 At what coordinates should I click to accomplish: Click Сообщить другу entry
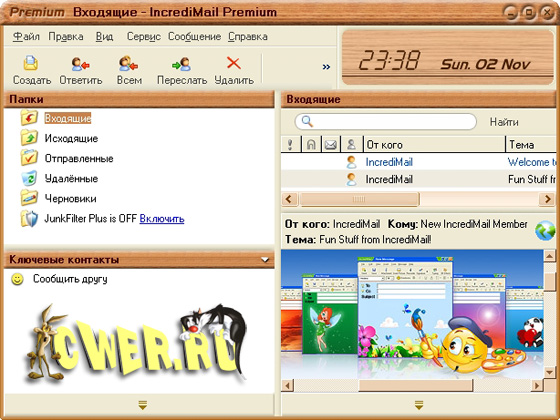tap(70, 279)
